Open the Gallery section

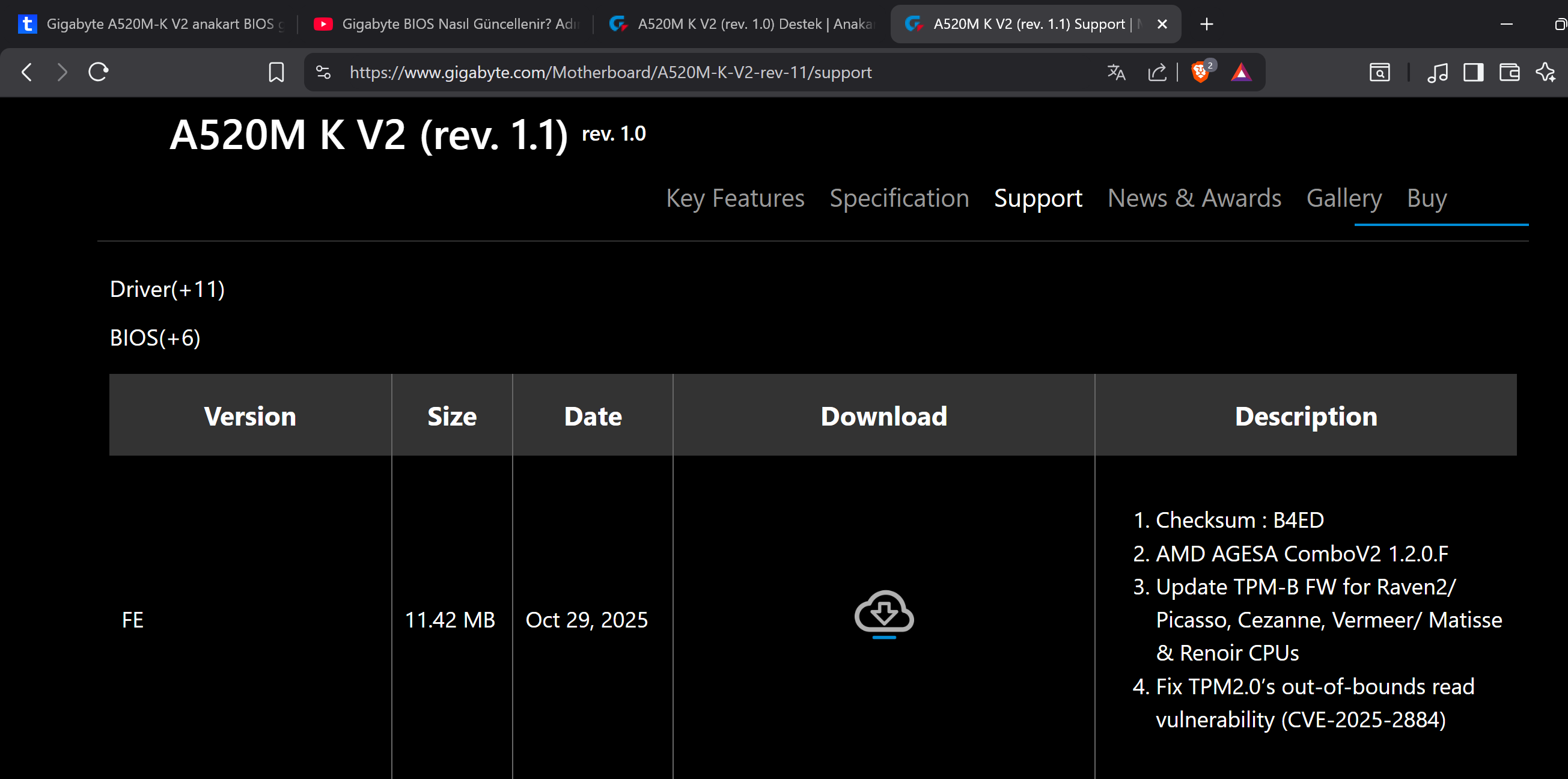pos(1344,198)
